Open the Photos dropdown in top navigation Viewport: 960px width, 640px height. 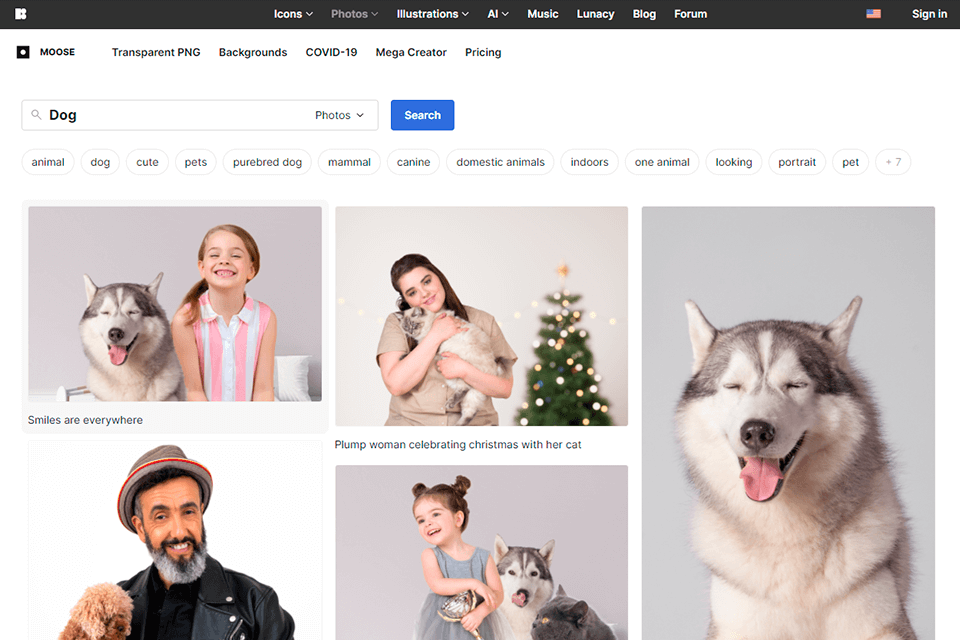tap(354, 13)
